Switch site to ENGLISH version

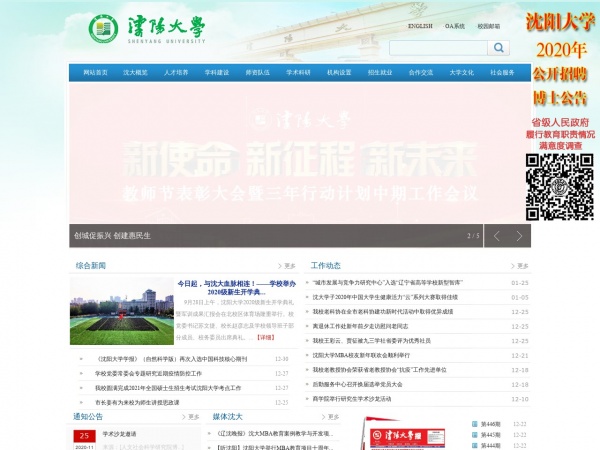[420, 26]
